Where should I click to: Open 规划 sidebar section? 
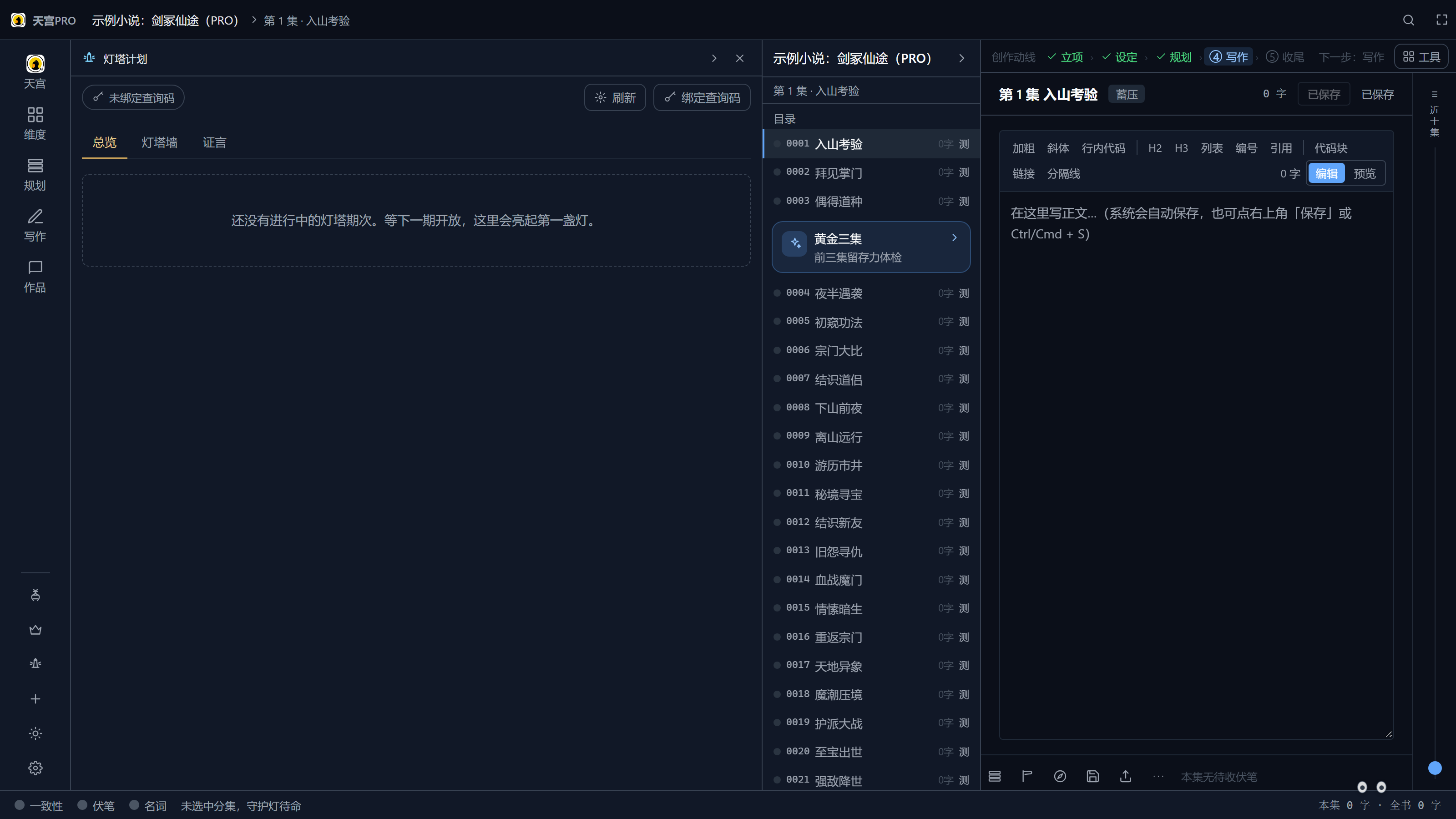pyautogui.click(x=35, y=174)
